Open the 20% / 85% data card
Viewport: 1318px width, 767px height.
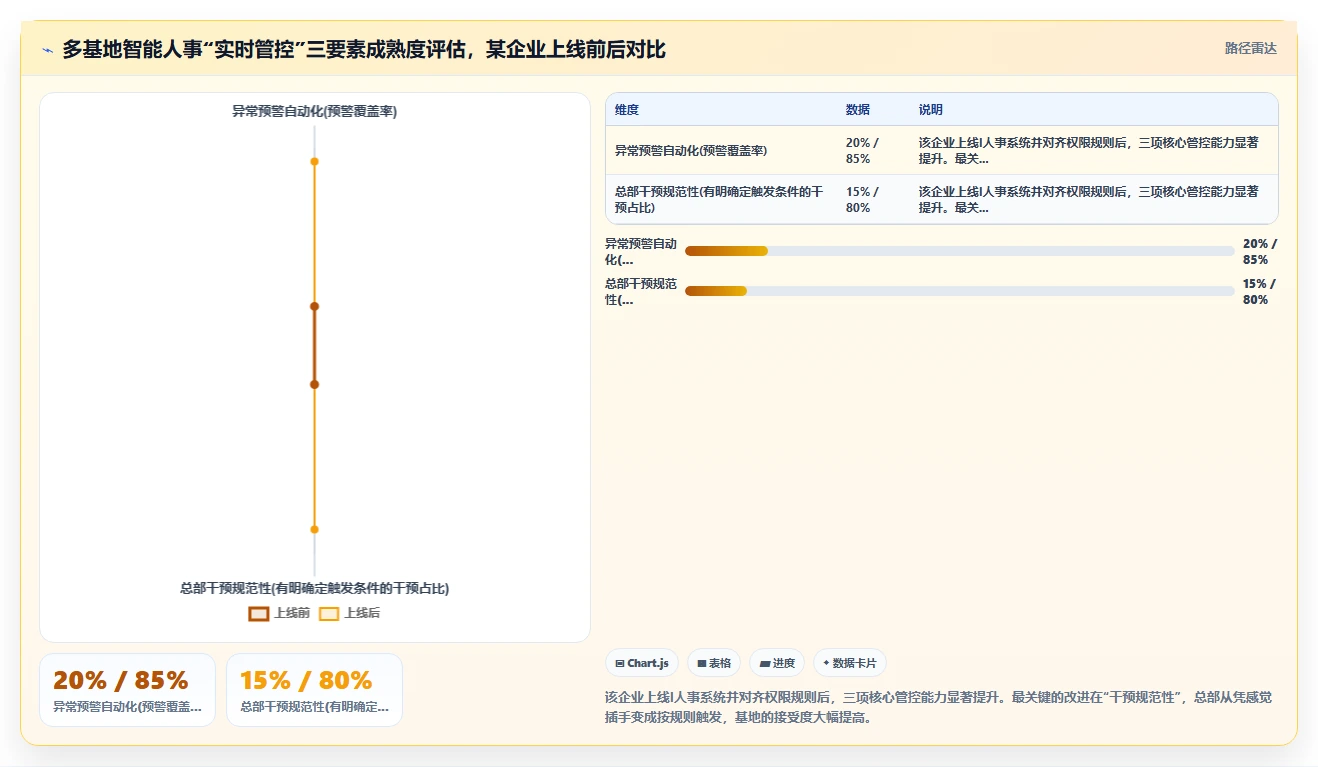pyautogui.click(x=127, y=689)
